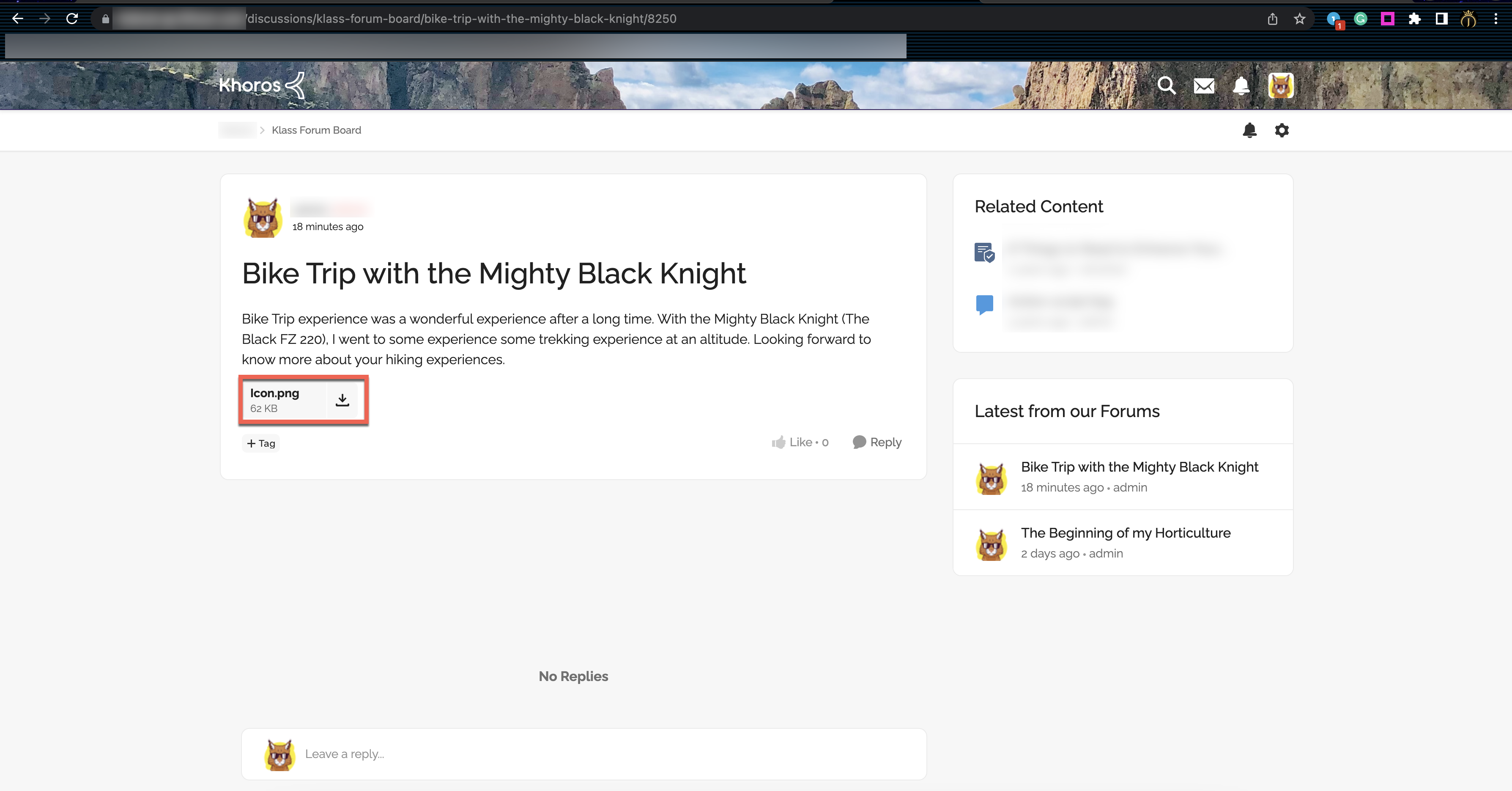Add a tag with the + Tag button
The width and height of the screenshot is (1512, 791).
point(260,443)
